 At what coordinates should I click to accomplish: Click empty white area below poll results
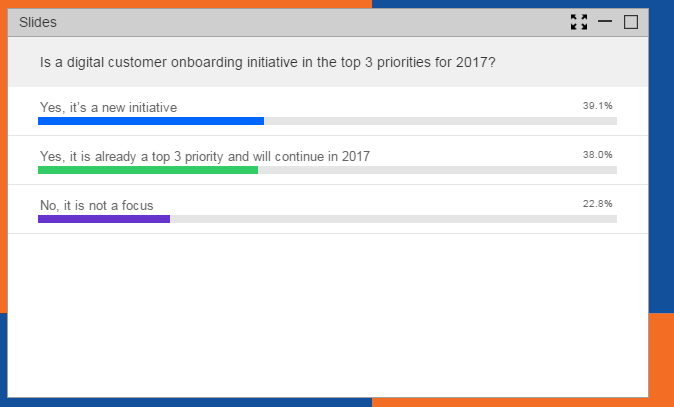(328, 315)
